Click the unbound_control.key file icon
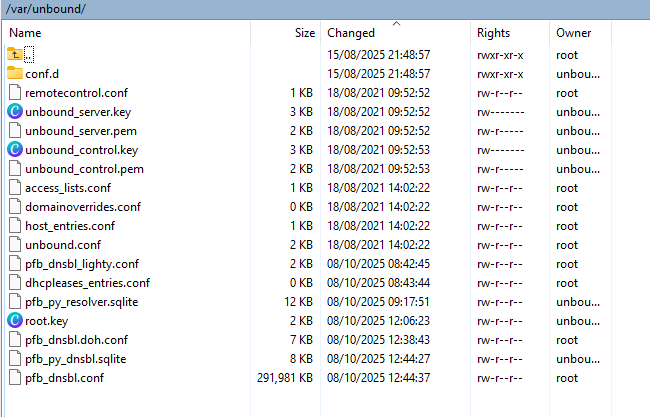 click(x=14, y=149)
